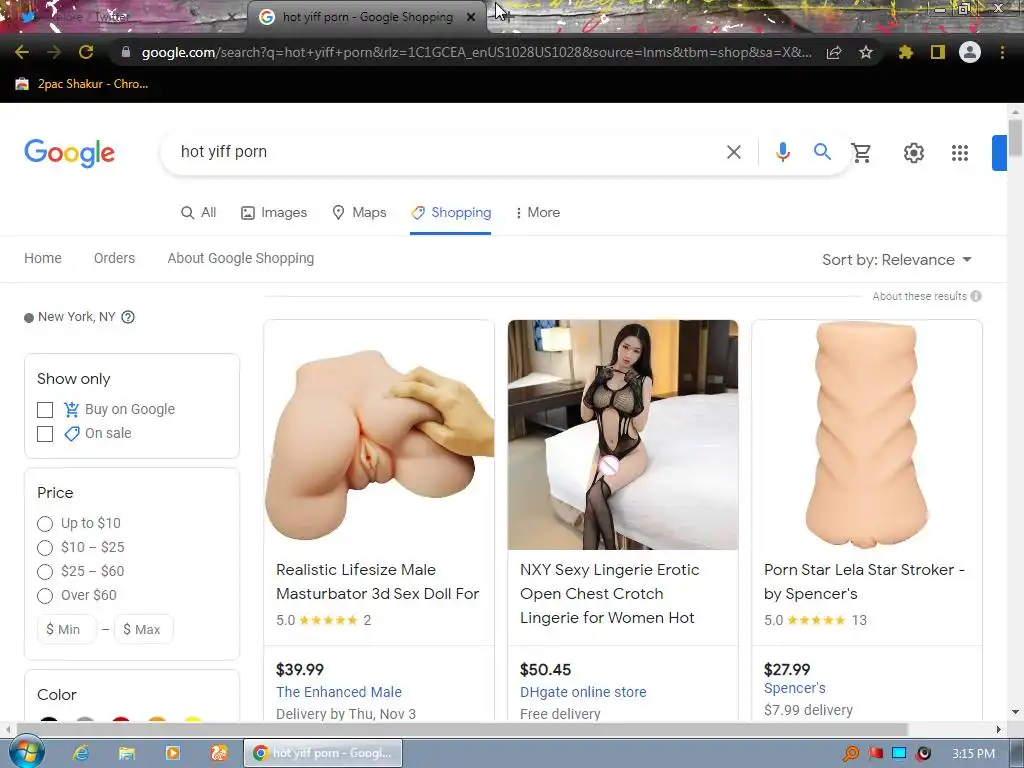Open The Enhanced Male store link
This screenshot has width=1024, height=768.
pos(338,692)
